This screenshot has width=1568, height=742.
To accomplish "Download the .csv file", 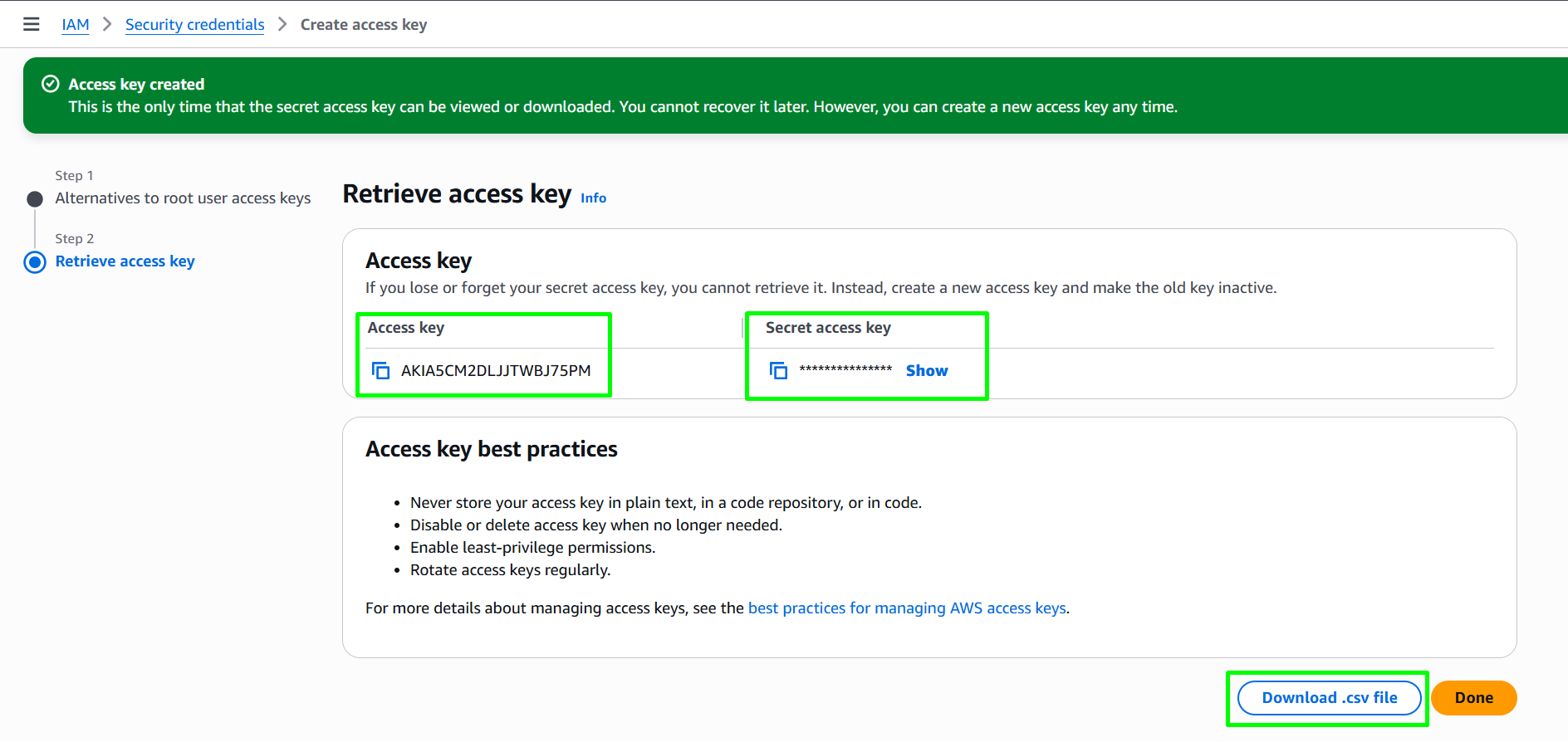I will pyautogui.click(x=1330, y=698).
